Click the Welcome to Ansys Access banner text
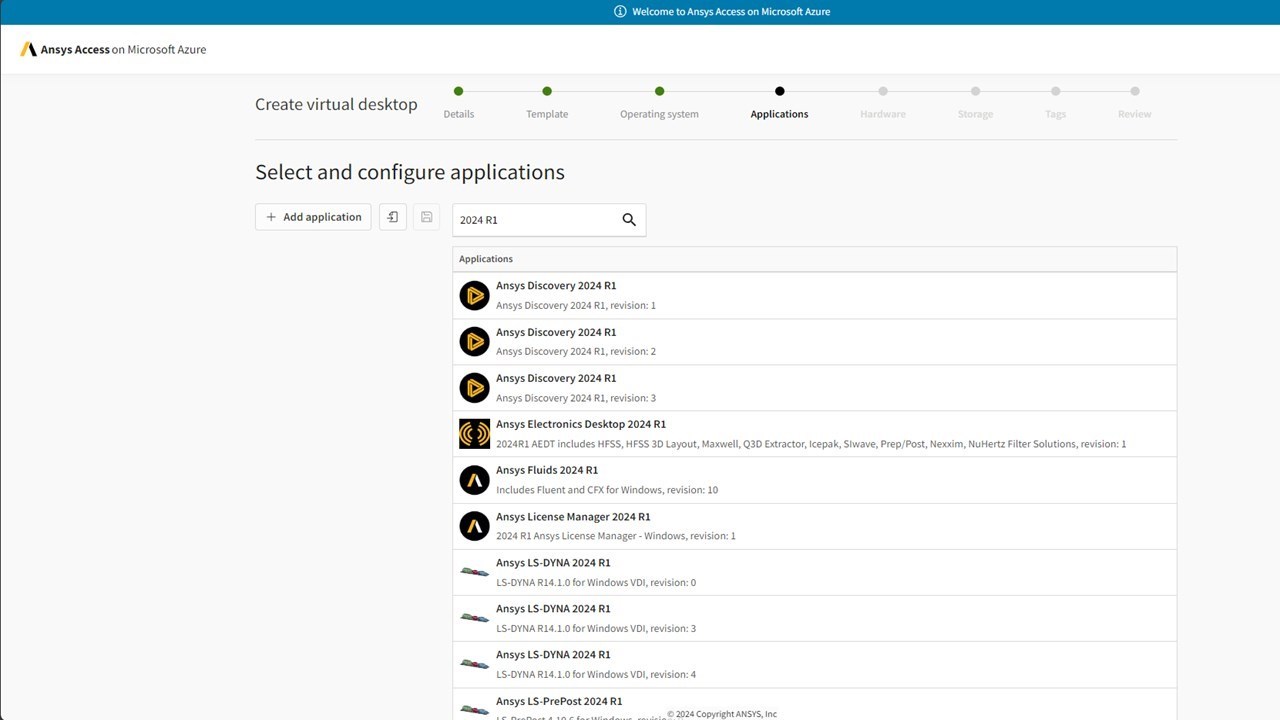The width and height of the screenshot is (1280, 720). coord(731,12)
